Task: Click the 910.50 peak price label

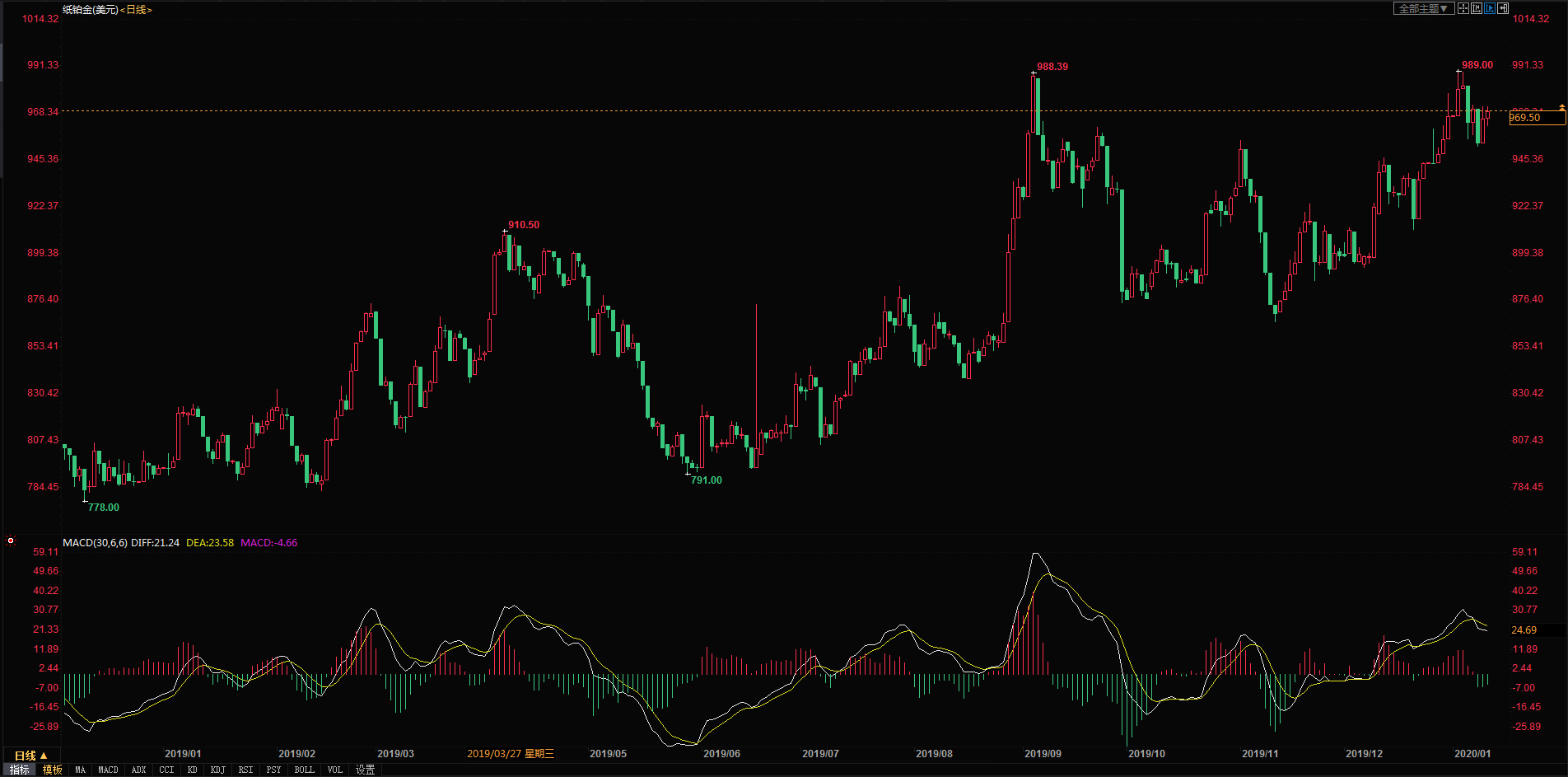Action: 524,225
